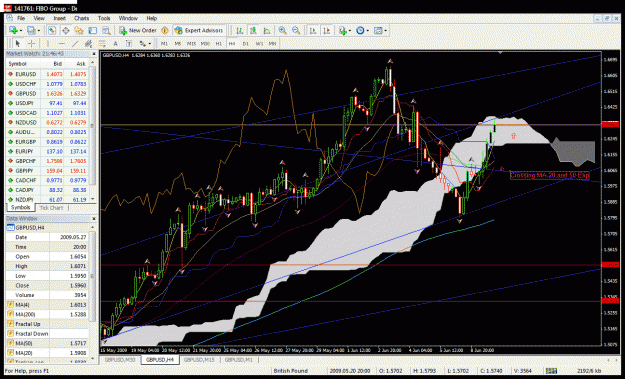Image resolution: width=625 pixels, height=379 pixels.
Task: Select the Text 'A' drawing tool
Action: [x=115, y=43]
